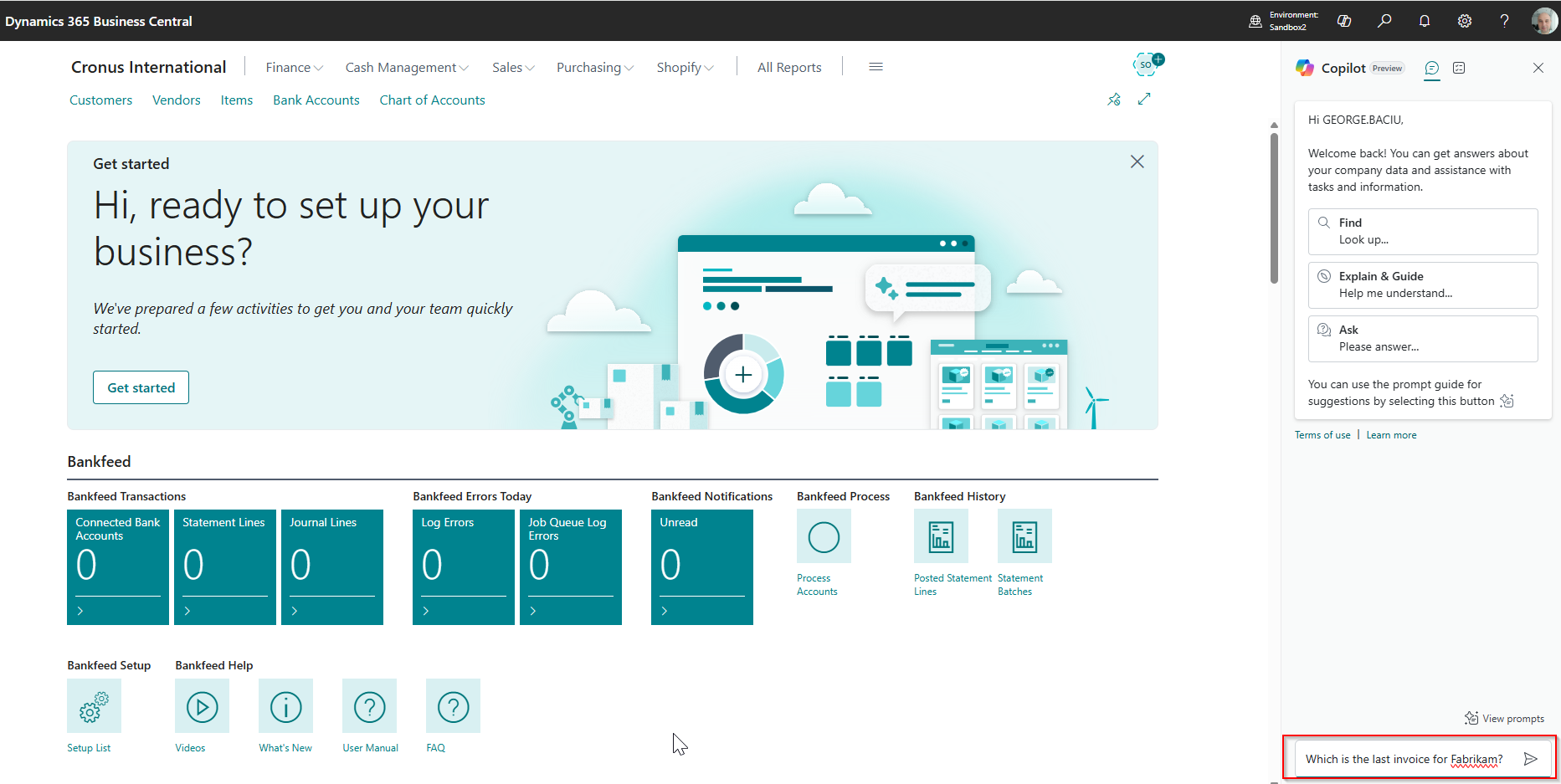The height and width of the screenshot is (784, 1561).
Task: Click the Get started button
Action: click(x=141, y=387)
